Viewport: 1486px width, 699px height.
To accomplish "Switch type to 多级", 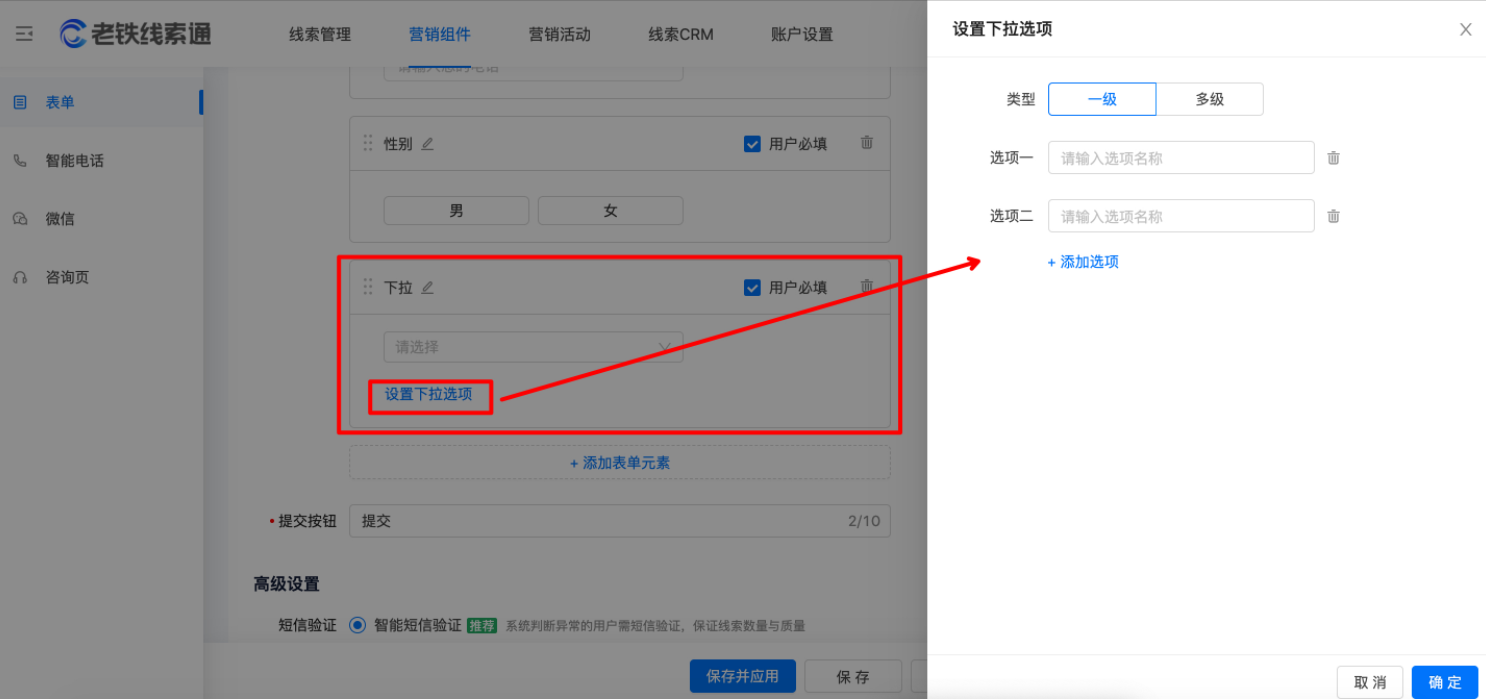I will click(1210, 99).
